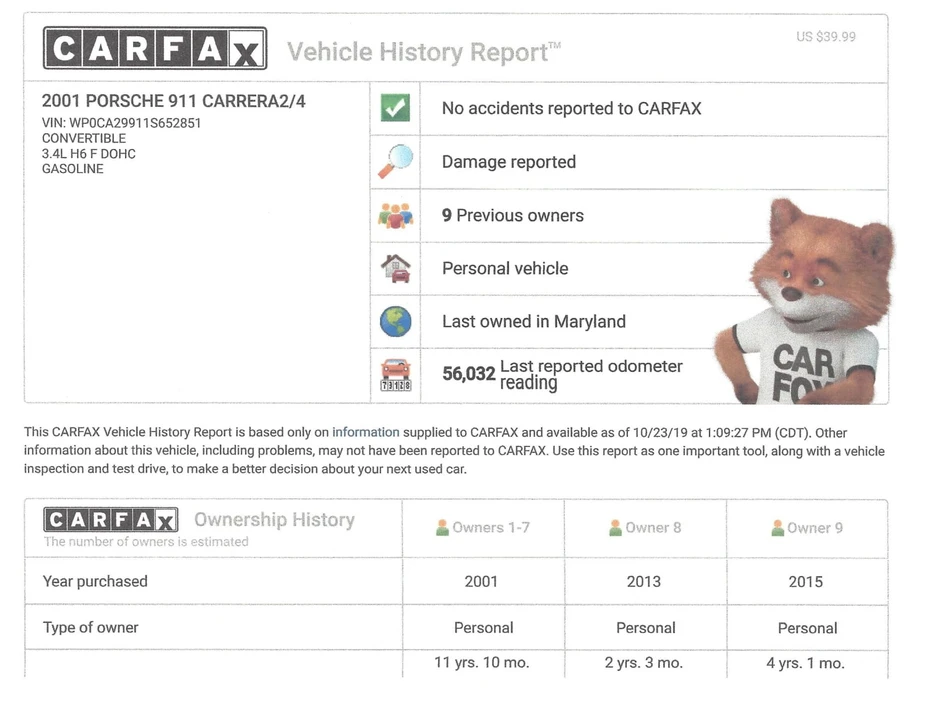Click 'Personal' under Owner 8
The height and width of the screenshot is (720, 942).
click(x=646, y=627)
